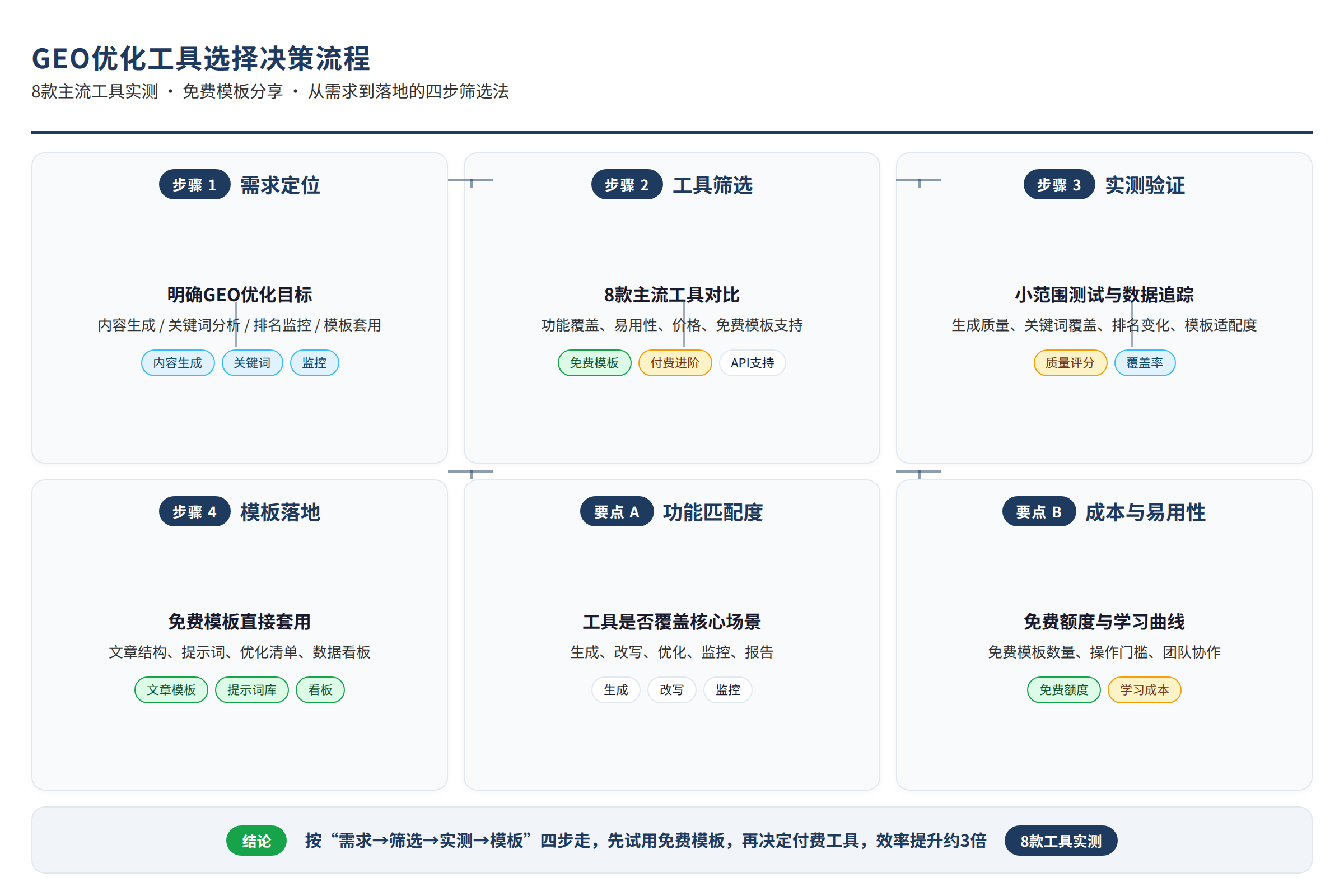Select the 生成 tag under 功能匹配度
The width and height of the screenshot is (1344, 896).
616,690
